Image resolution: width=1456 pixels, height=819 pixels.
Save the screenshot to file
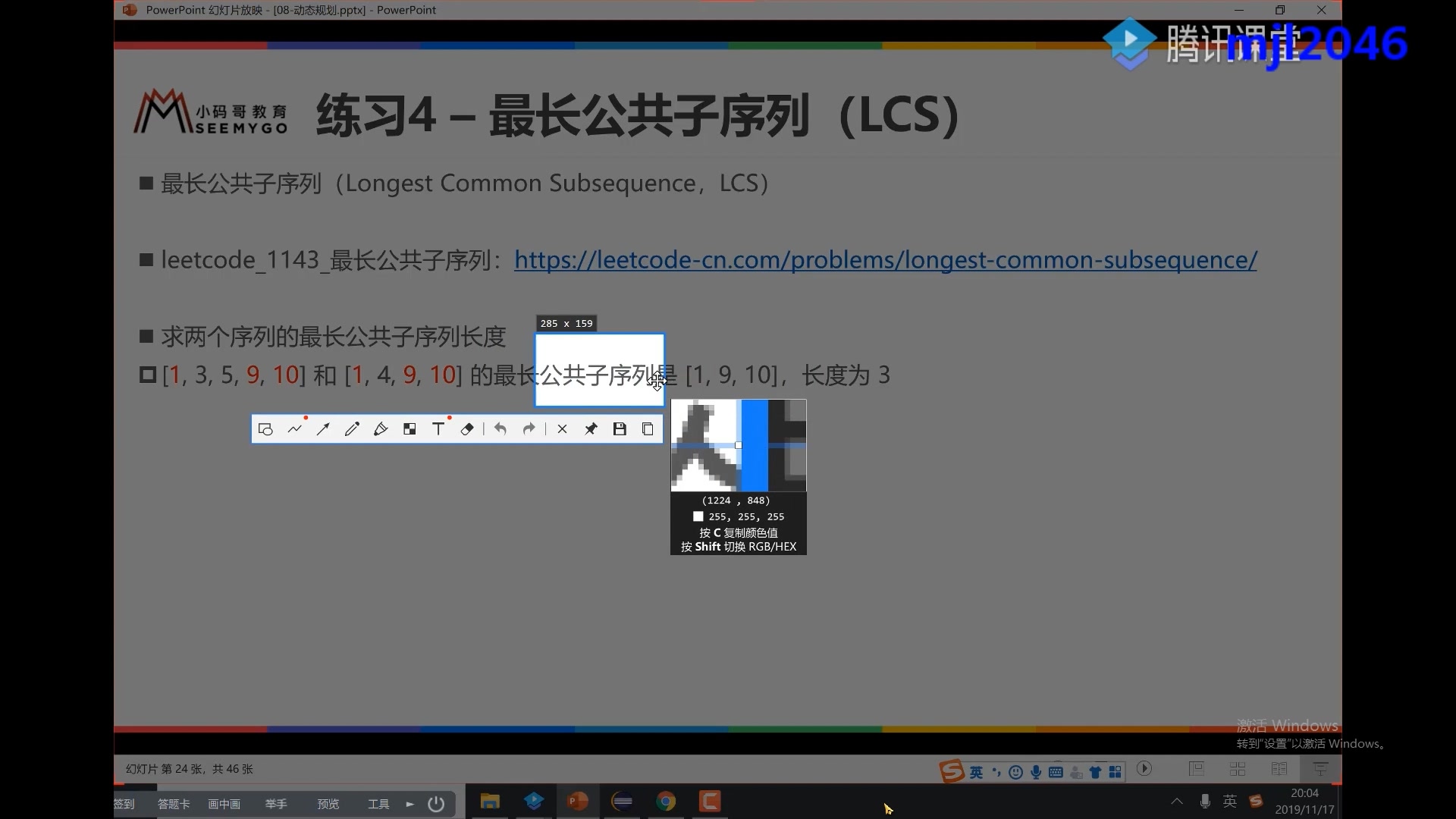[x=620, y=429]
